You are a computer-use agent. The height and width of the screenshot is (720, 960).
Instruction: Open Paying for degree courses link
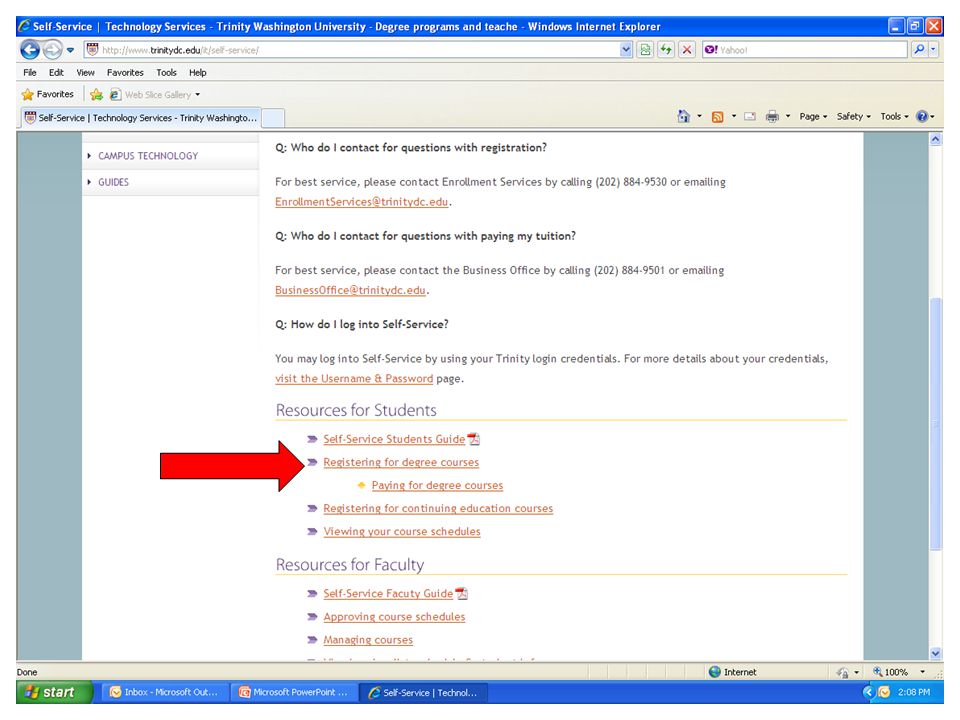point(437,486)
